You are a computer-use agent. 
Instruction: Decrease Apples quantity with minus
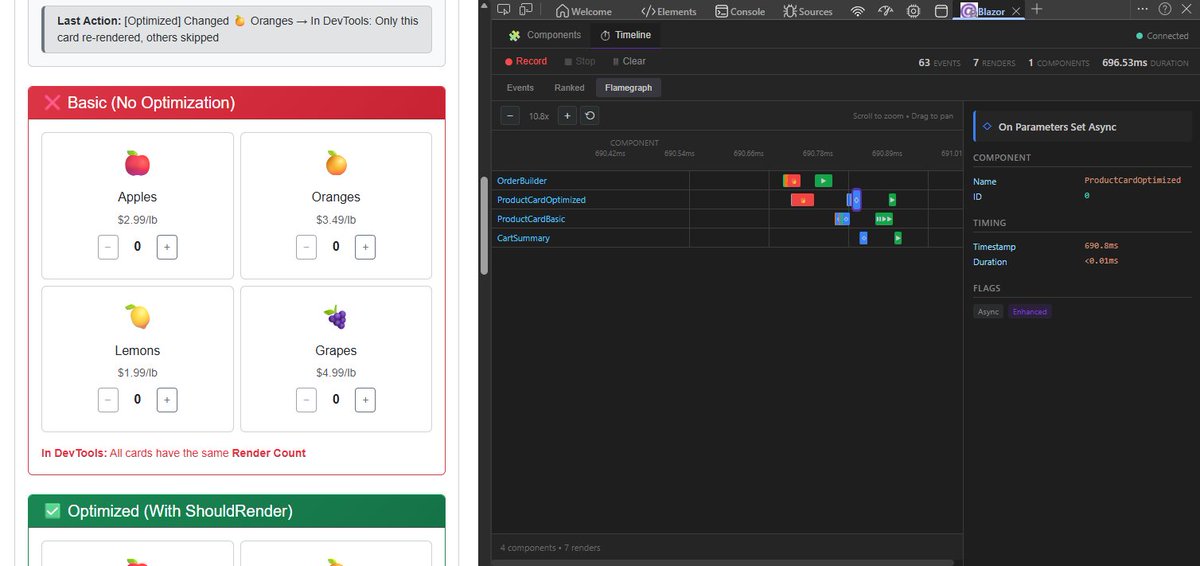point(108,246)
